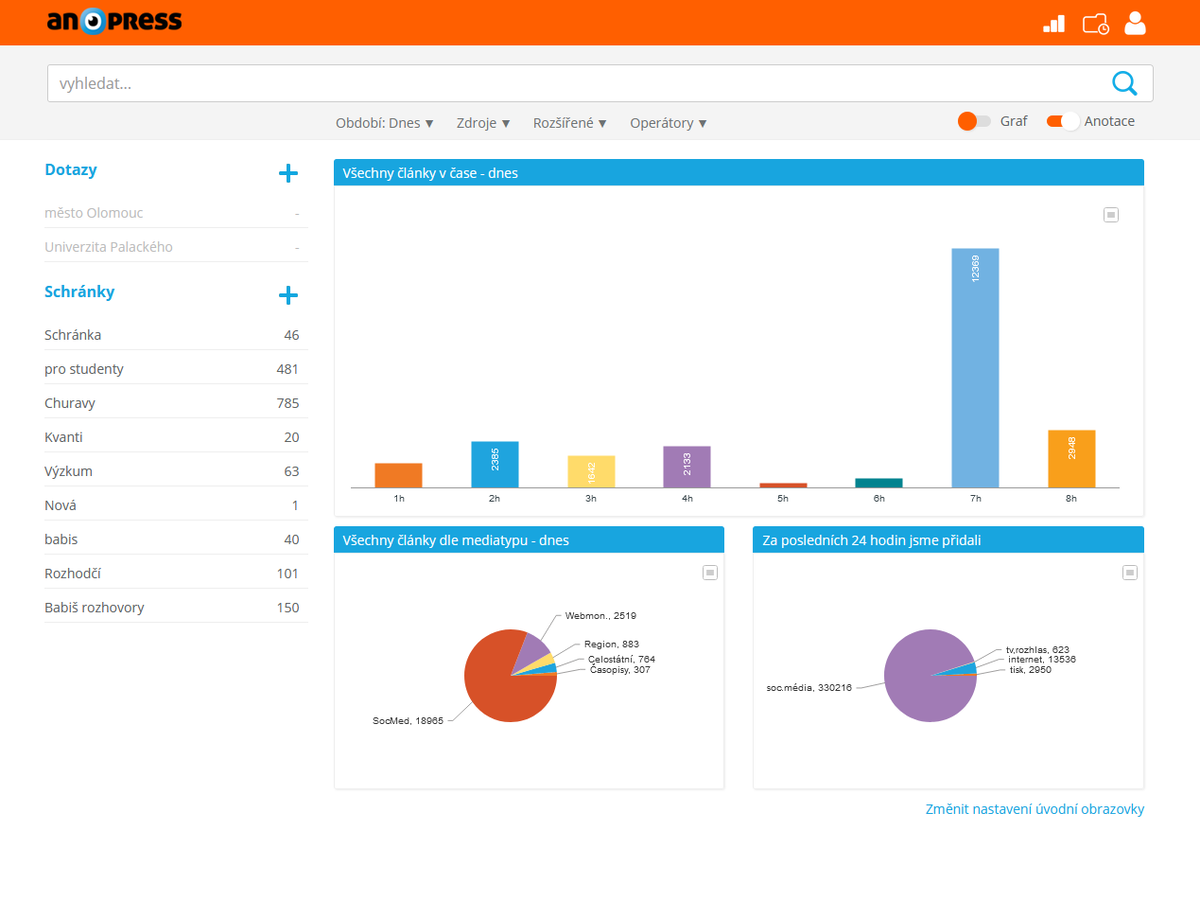Image resolution: width=1200 pixels, height=901 pixels.
Task: Toggle the Graf switch
Action: tap(974, 121)
